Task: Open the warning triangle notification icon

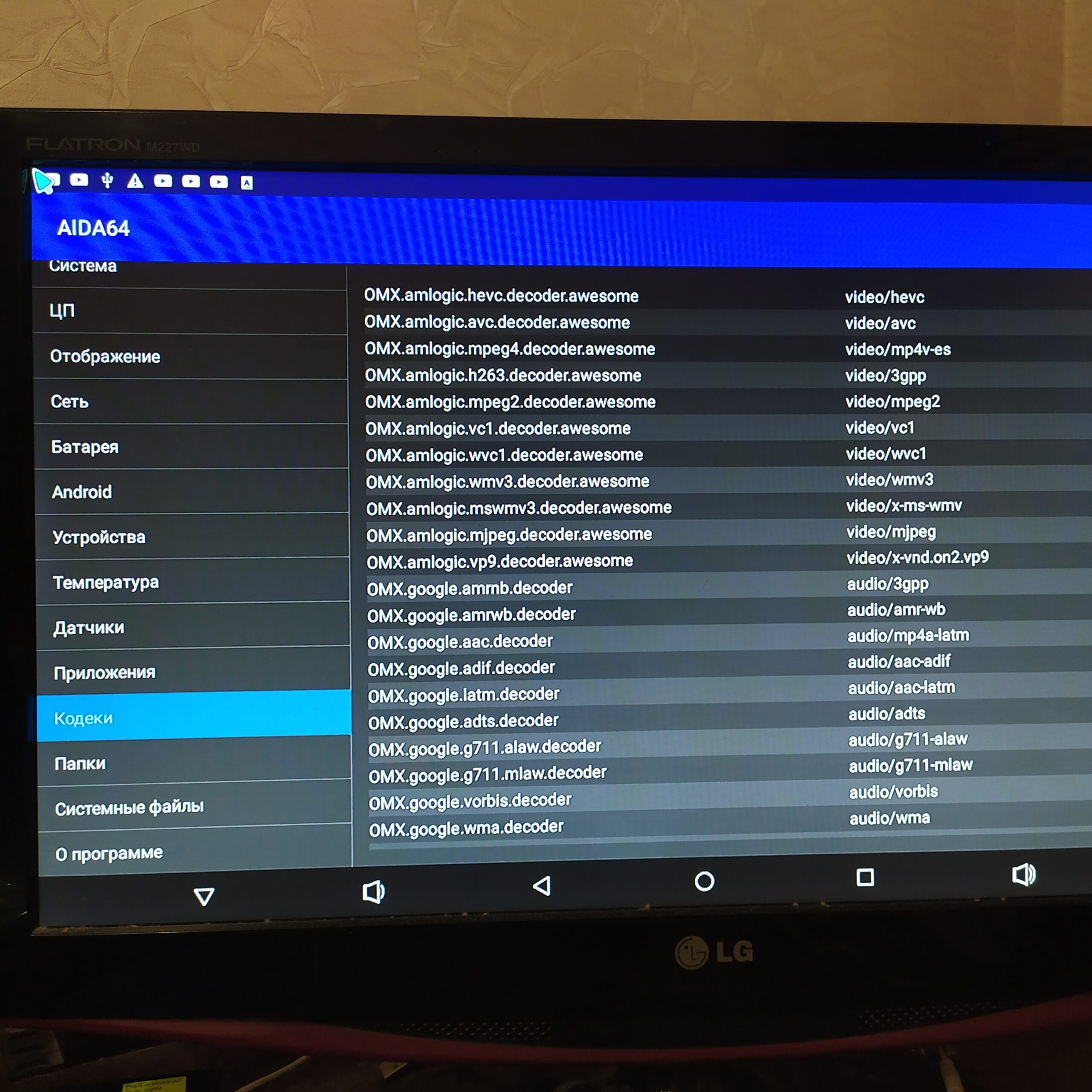Action: pyautogui.click(x=135, y=181)
